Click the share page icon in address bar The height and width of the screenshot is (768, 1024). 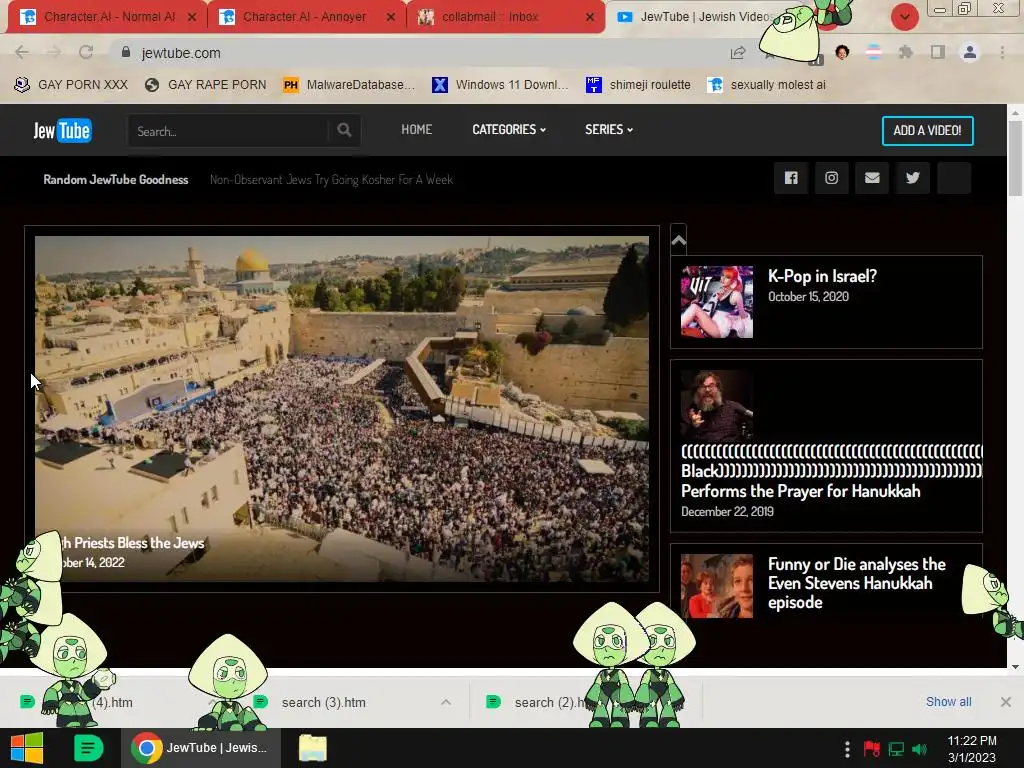click(738, 53)
